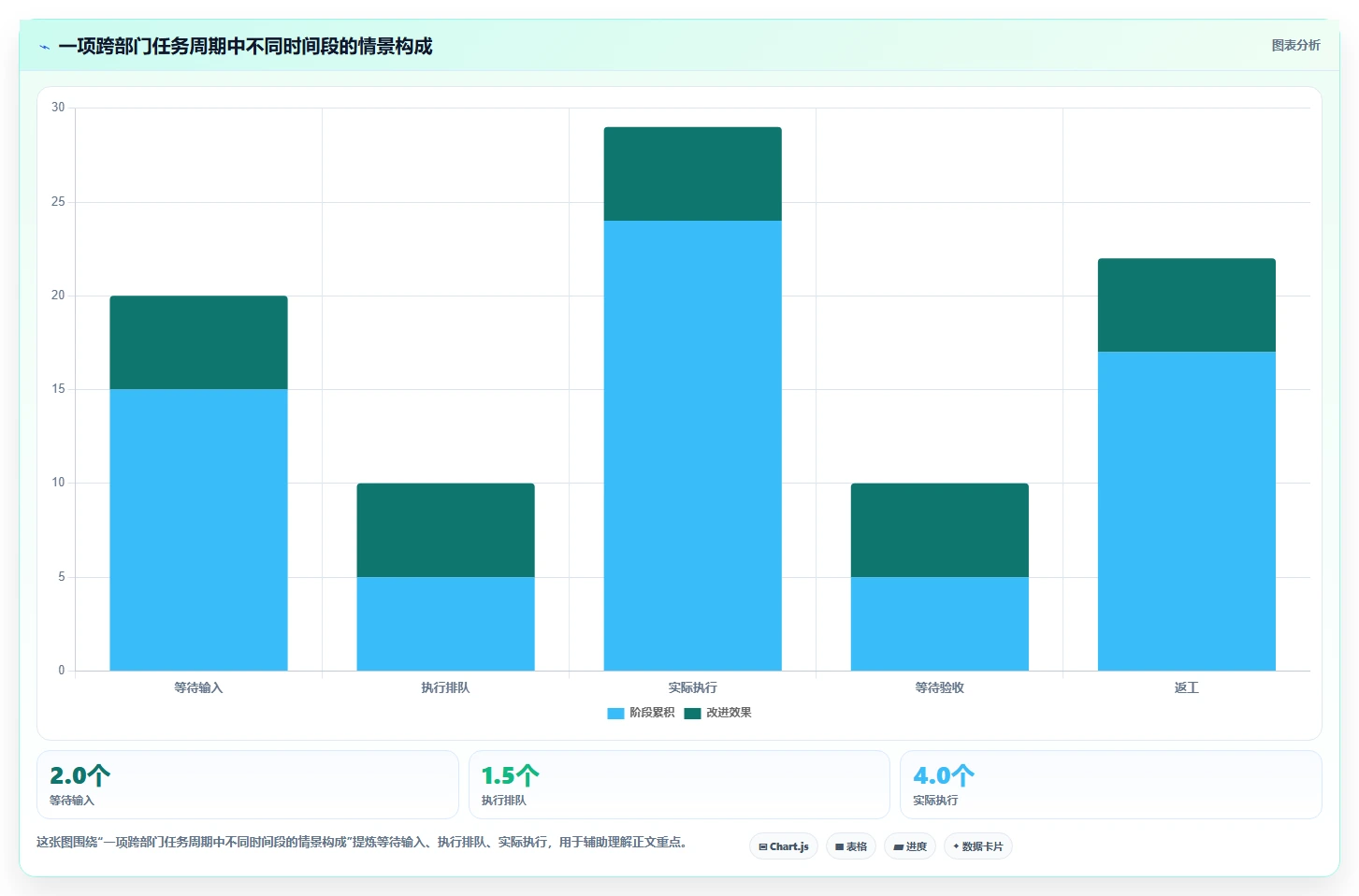Select the dark green 实际执行 bar segment
The height and width of the screenshot is (896, 1359).
click(692, 174)
